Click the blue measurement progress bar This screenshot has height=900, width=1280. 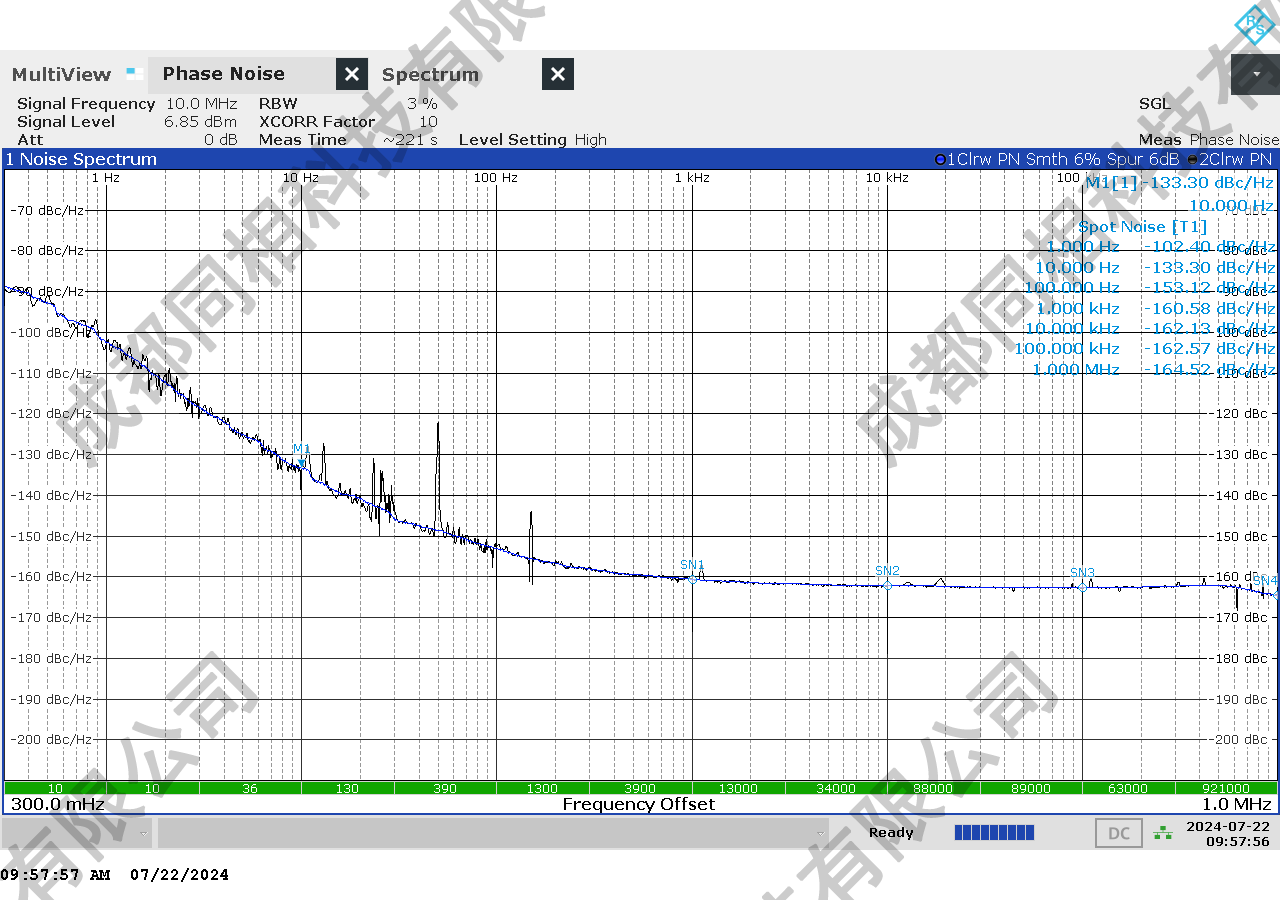(x=994, y=832)
